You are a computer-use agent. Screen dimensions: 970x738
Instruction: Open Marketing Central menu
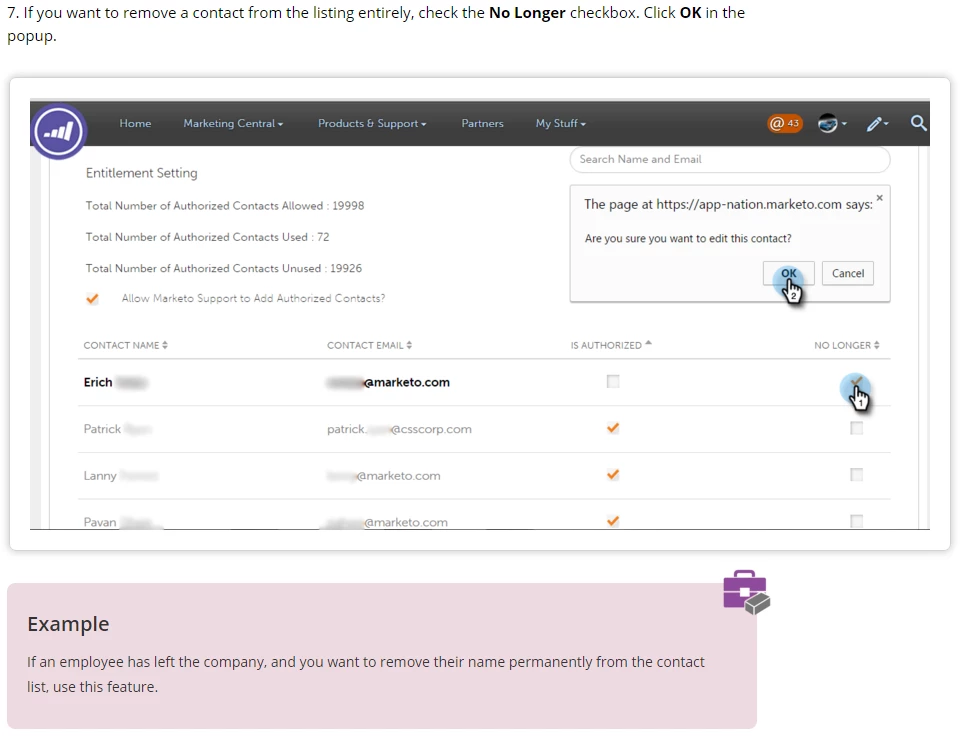(233, 123)
